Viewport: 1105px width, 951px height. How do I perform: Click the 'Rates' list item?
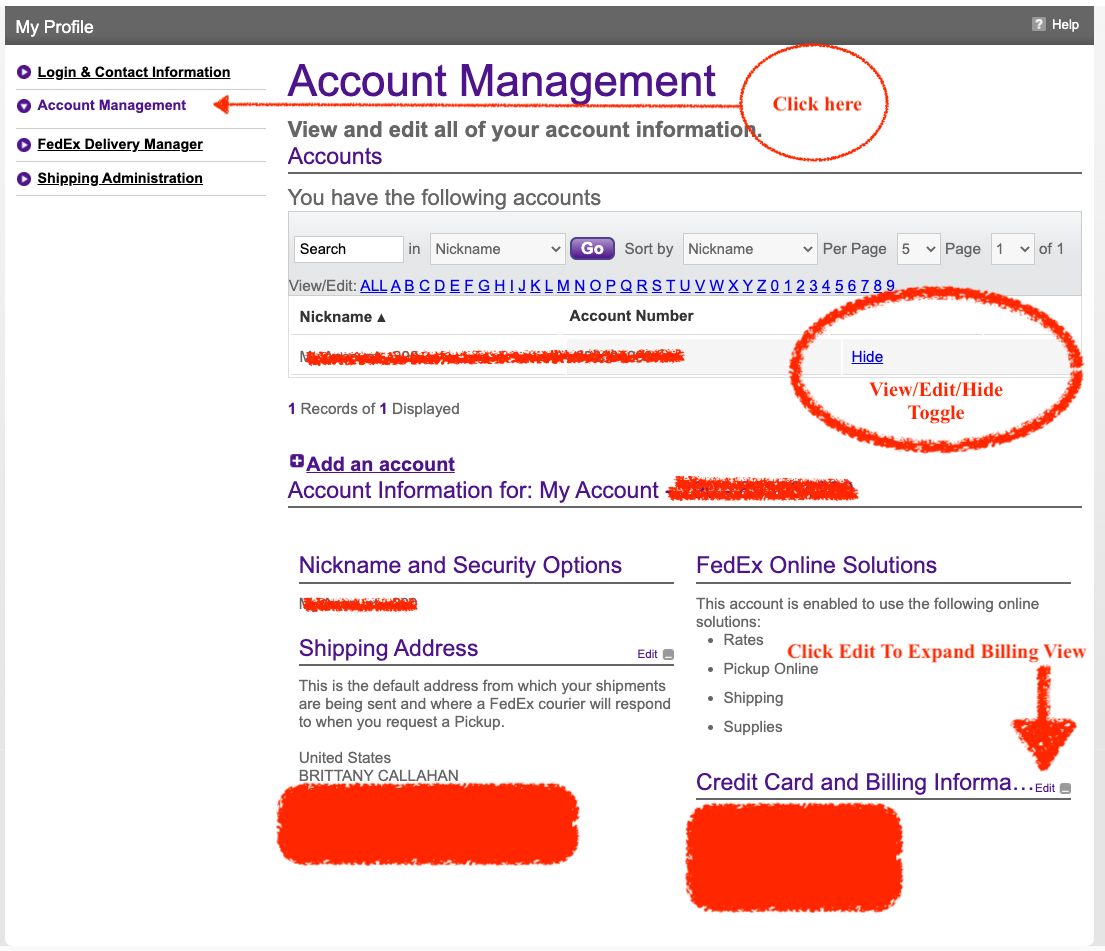tap(743, 639)
